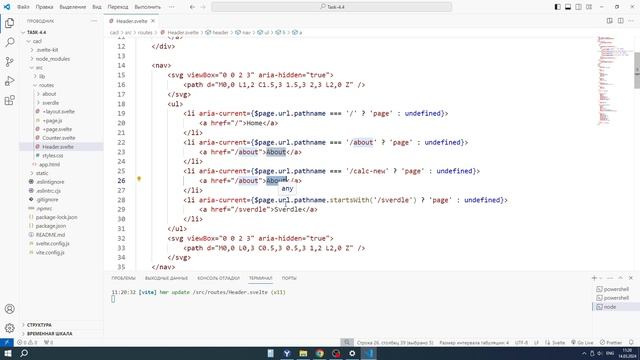Open the Explorer panel more actions ellipsis
Image resolution: width=640 pixels, height=360 pixels.
[x=94, y=21]
